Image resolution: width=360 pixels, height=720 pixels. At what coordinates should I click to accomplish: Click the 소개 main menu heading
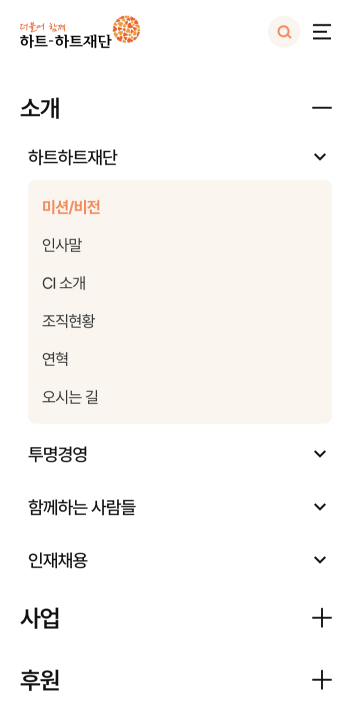40,109
